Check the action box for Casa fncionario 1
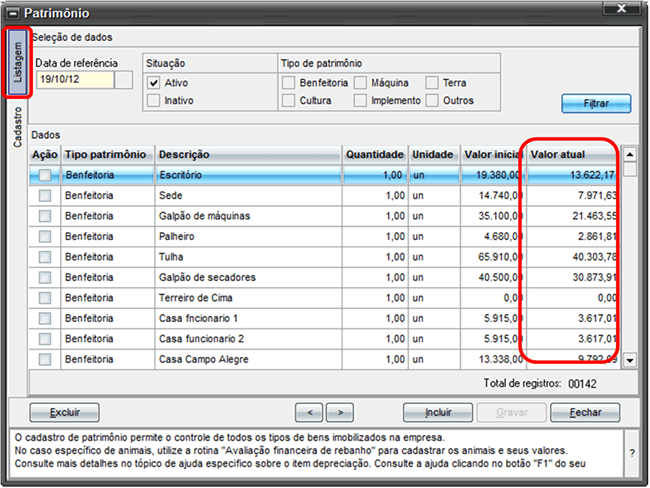Screen dimensions: 650x488 coord(45,318)
